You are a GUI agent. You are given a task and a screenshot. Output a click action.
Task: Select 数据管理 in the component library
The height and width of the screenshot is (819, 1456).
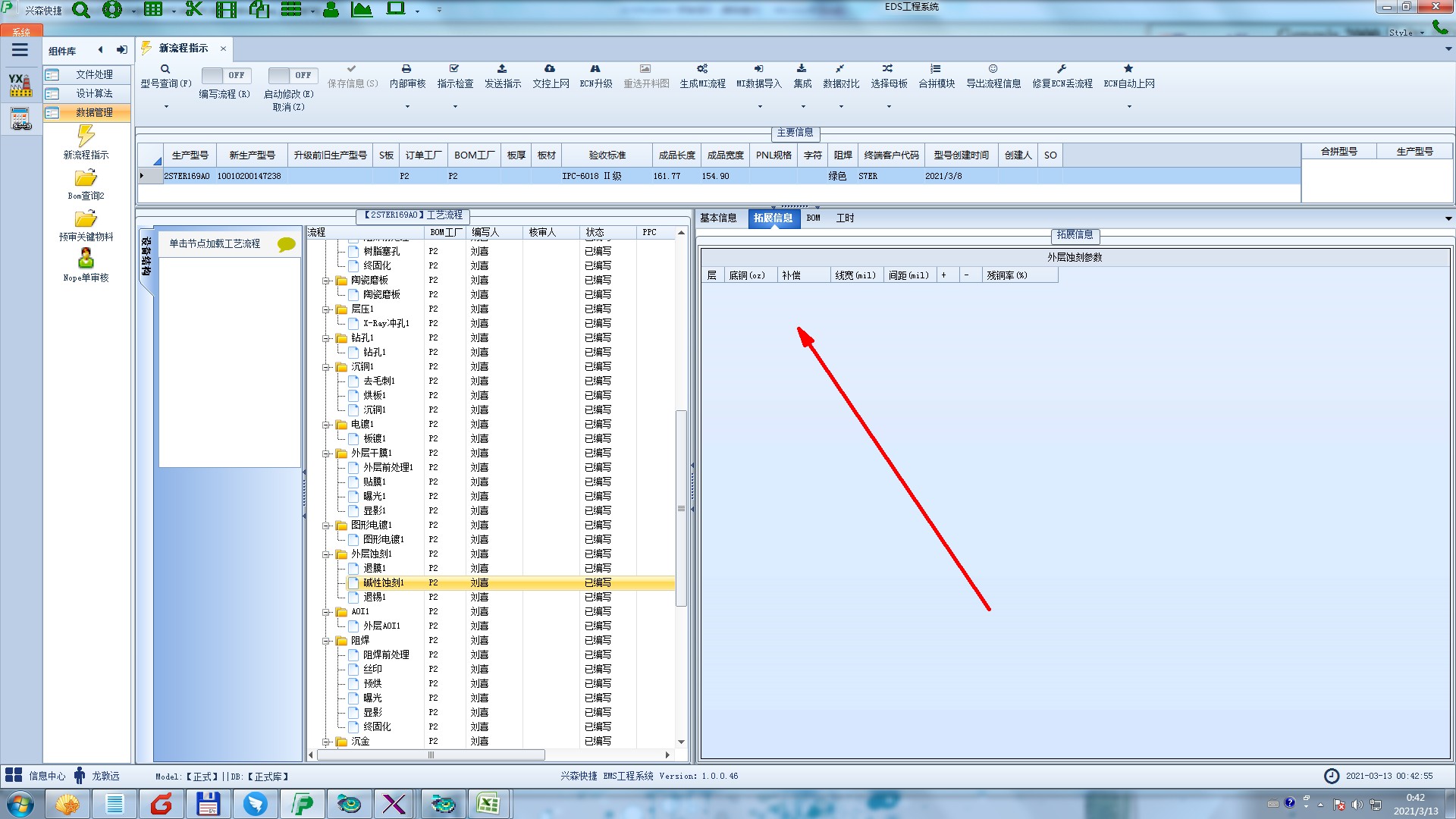94,112
